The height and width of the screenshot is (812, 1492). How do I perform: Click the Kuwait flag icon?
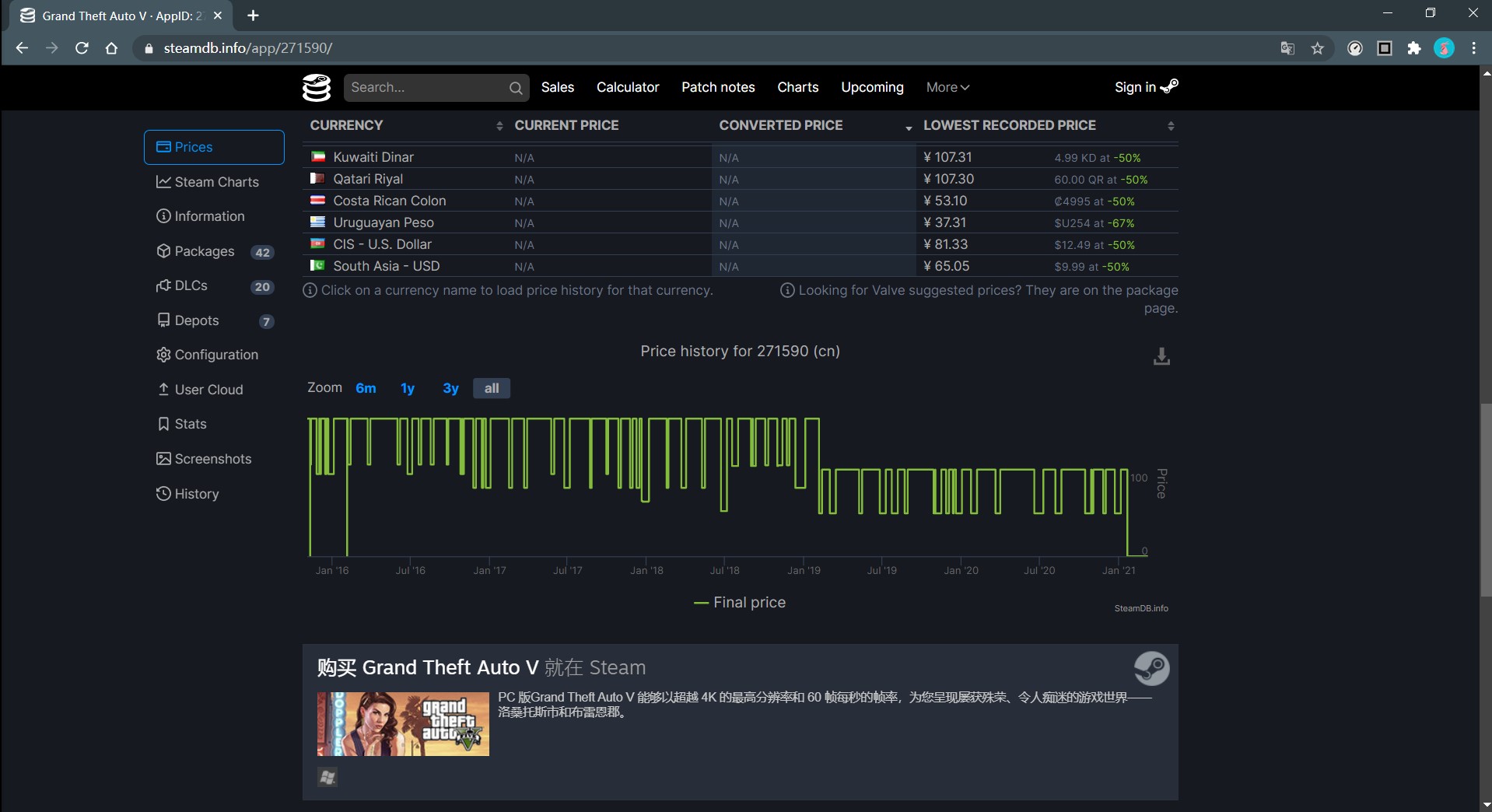pos(317,156)
